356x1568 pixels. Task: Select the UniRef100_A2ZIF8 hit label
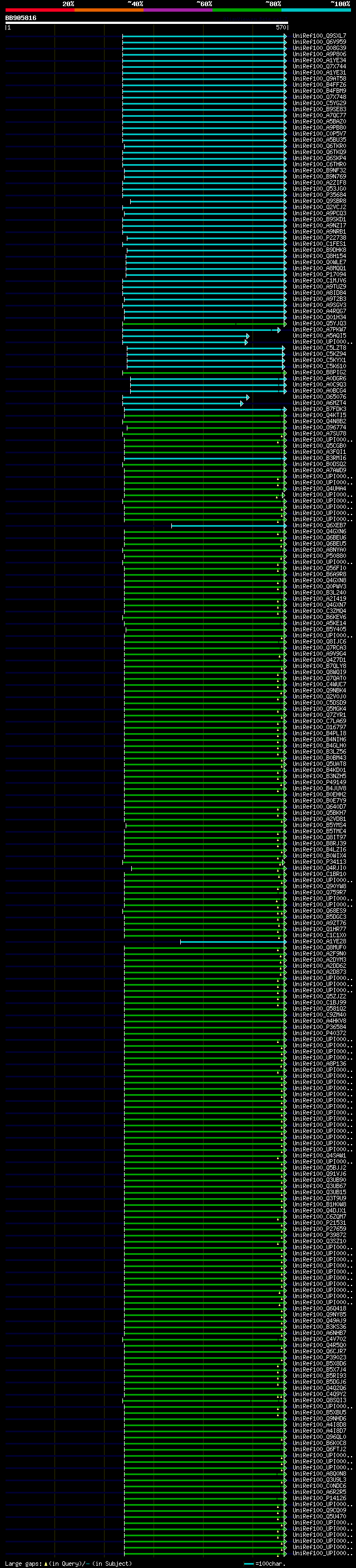coord(319,182)
